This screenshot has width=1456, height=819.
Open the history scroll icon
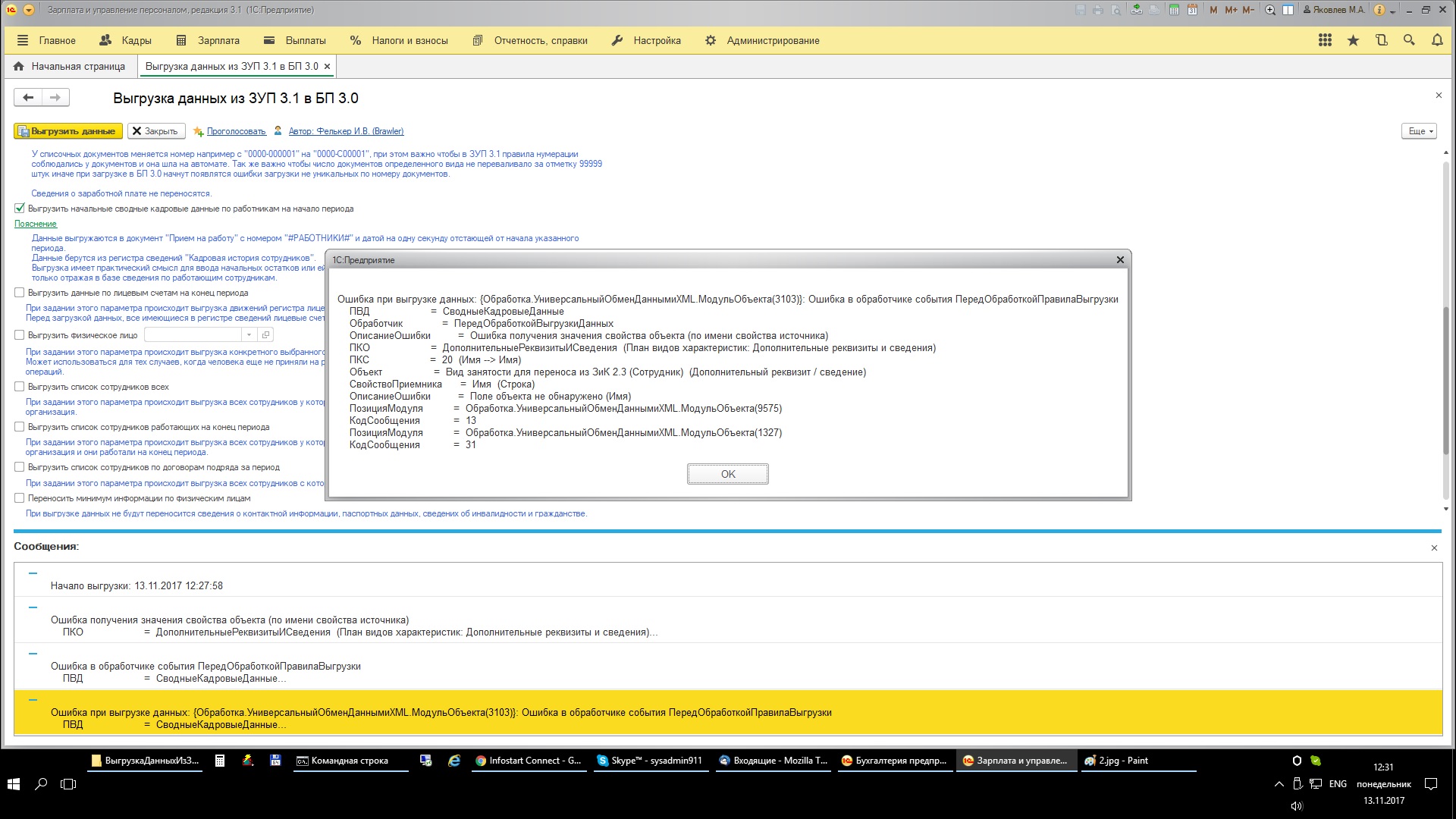1381,40
